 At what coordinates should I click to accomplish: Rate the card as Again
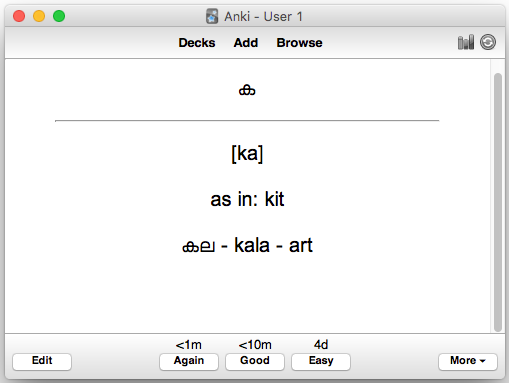[189, 362]
